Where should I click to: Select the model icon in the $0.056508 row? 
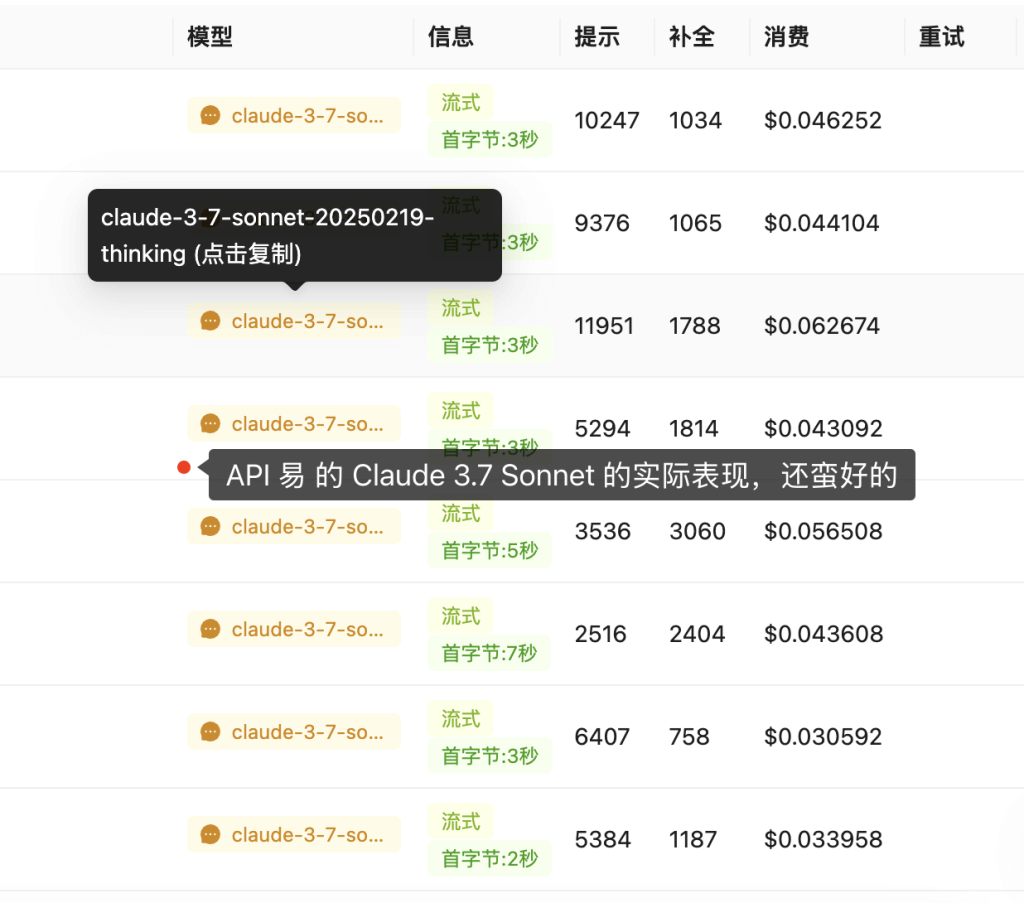(x=210, y=527)
